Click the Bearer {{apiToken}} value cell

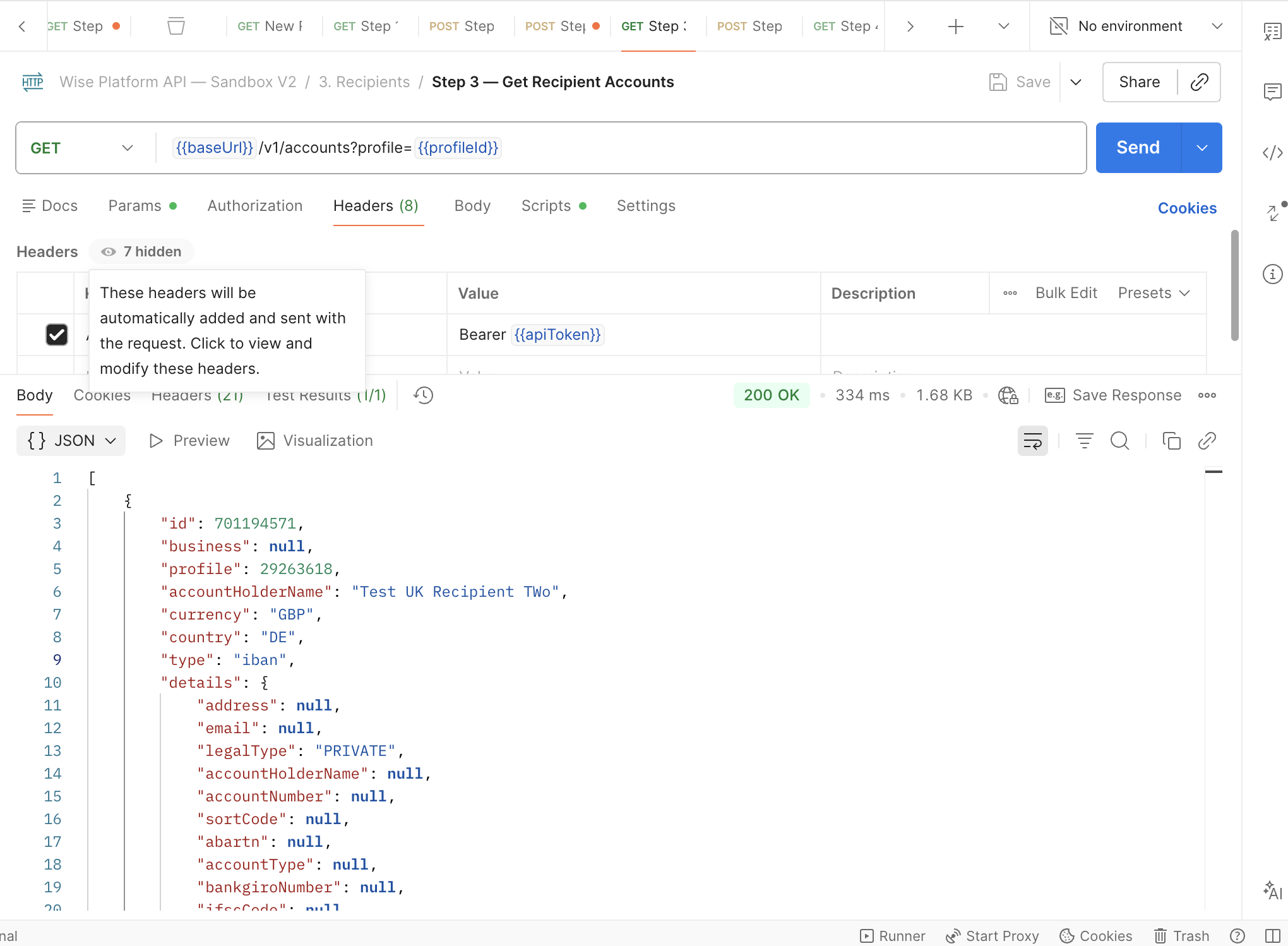[634, 335]
